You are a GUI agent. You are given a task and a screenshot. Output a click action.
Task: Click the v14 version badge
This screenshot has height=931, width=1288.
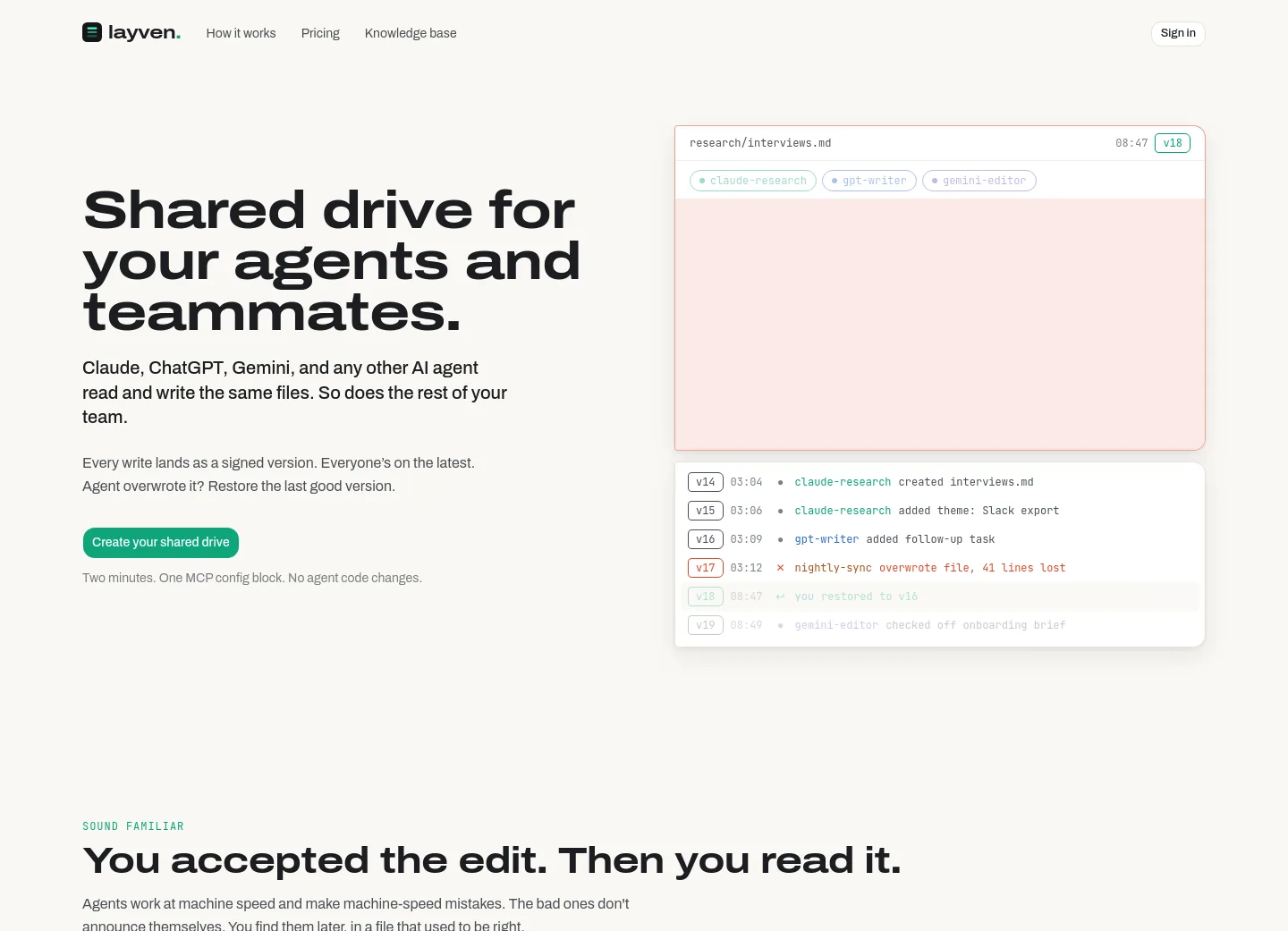click(706, 482)
